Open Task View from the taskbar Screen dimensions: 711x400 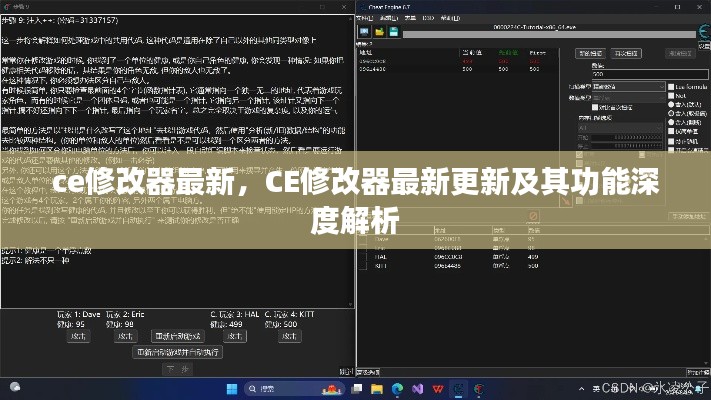click(357, 389)
